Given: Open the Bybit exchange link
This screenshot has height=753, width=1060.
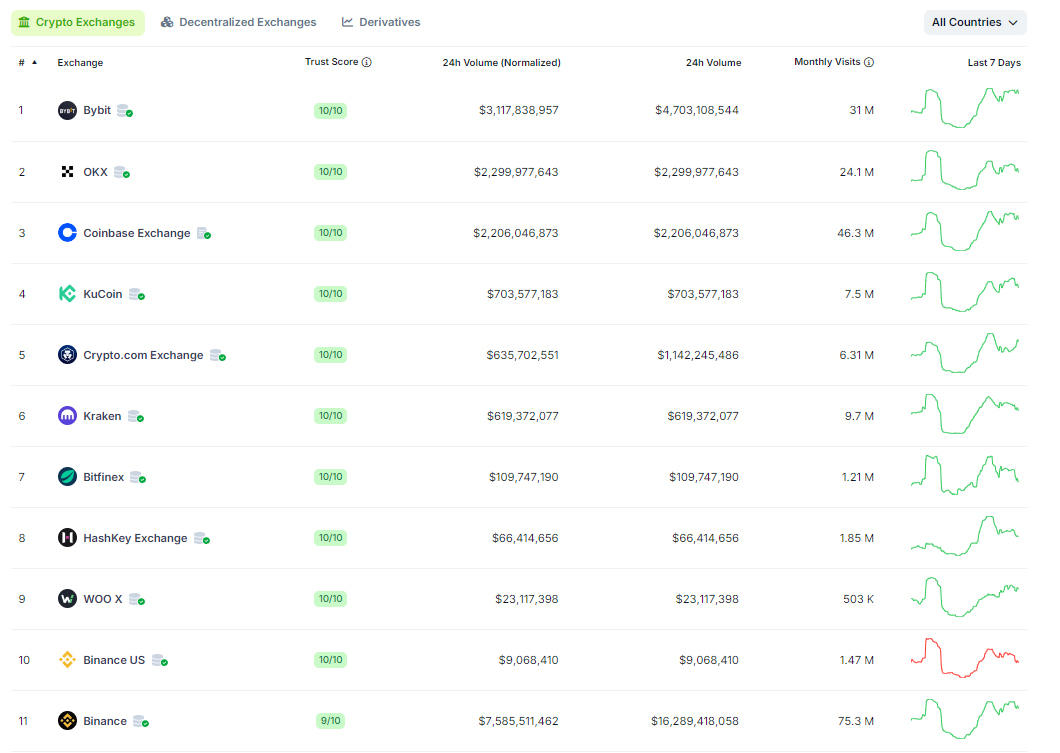Looking at the screenshot, I should (97, 110).
